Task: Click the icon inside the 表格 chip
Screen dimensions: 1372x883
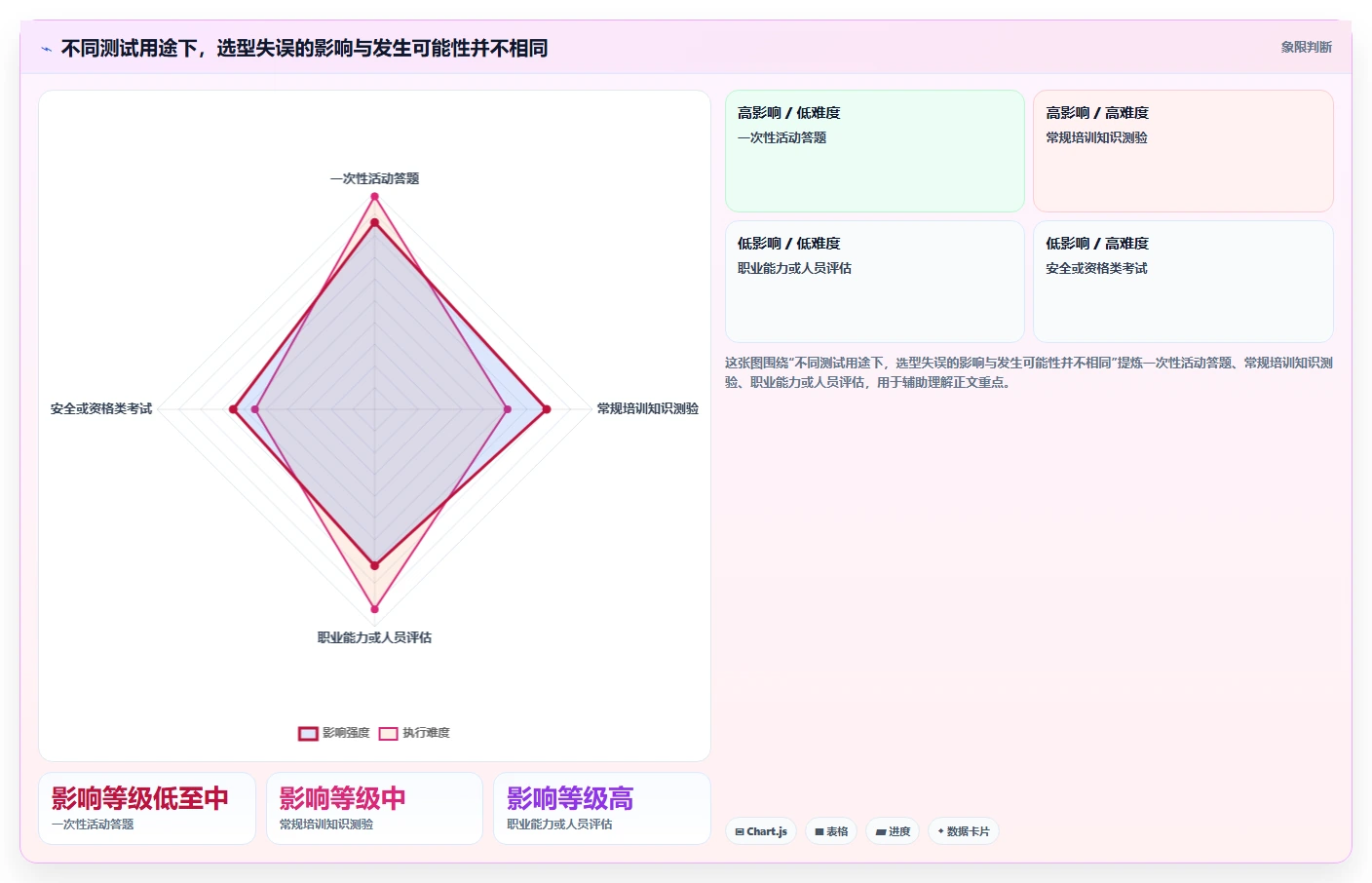Action: [x=819, y=831]
